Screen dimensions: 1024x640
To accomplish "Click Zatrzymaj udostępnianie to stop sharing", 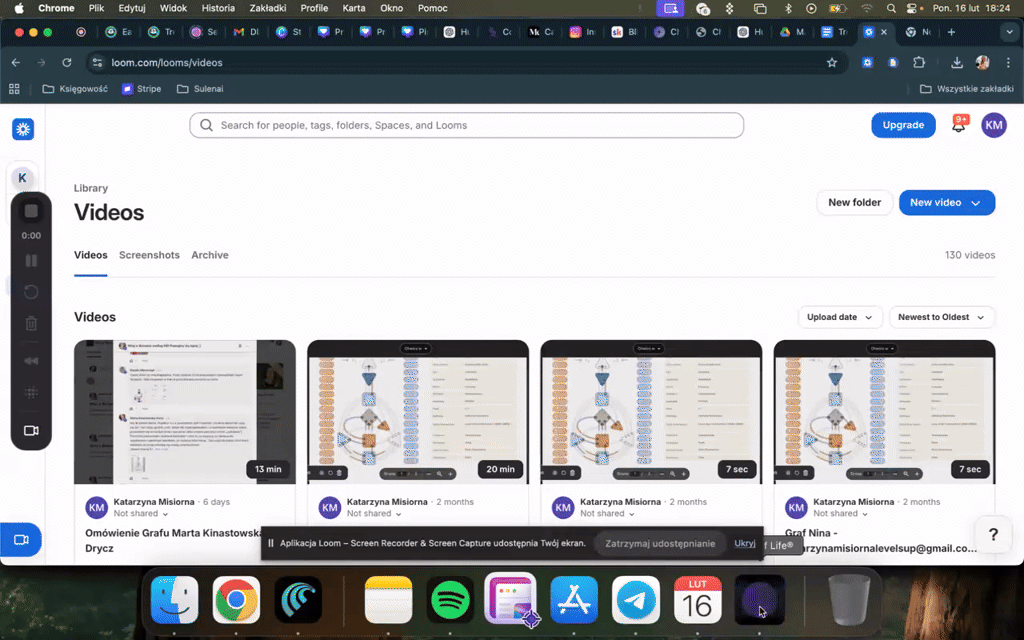I will [660, 543].
